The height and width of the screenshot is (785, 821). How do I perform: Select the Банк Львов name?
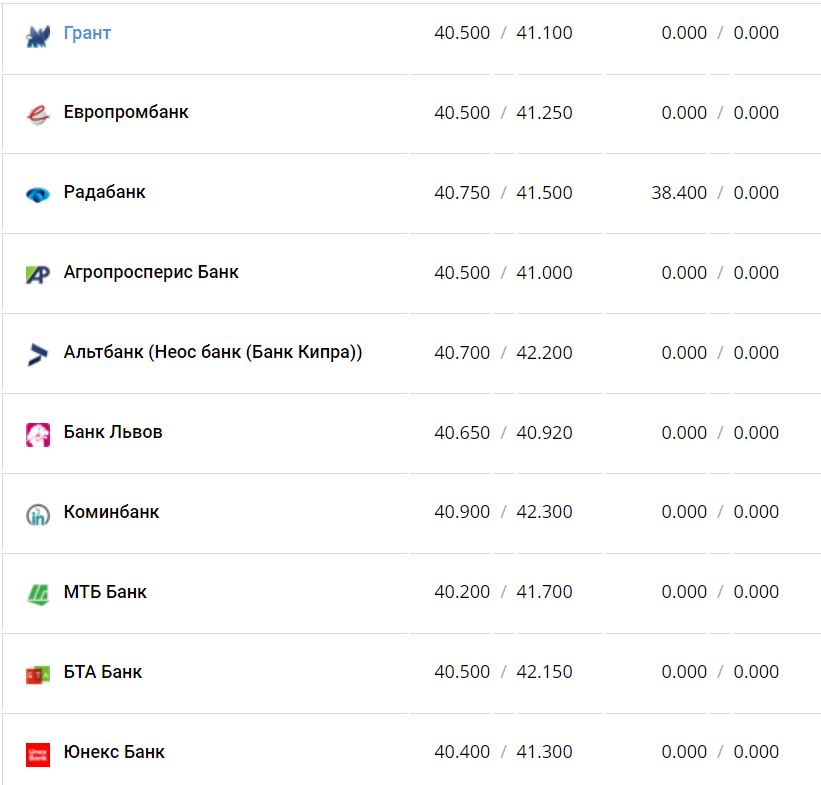113,432
